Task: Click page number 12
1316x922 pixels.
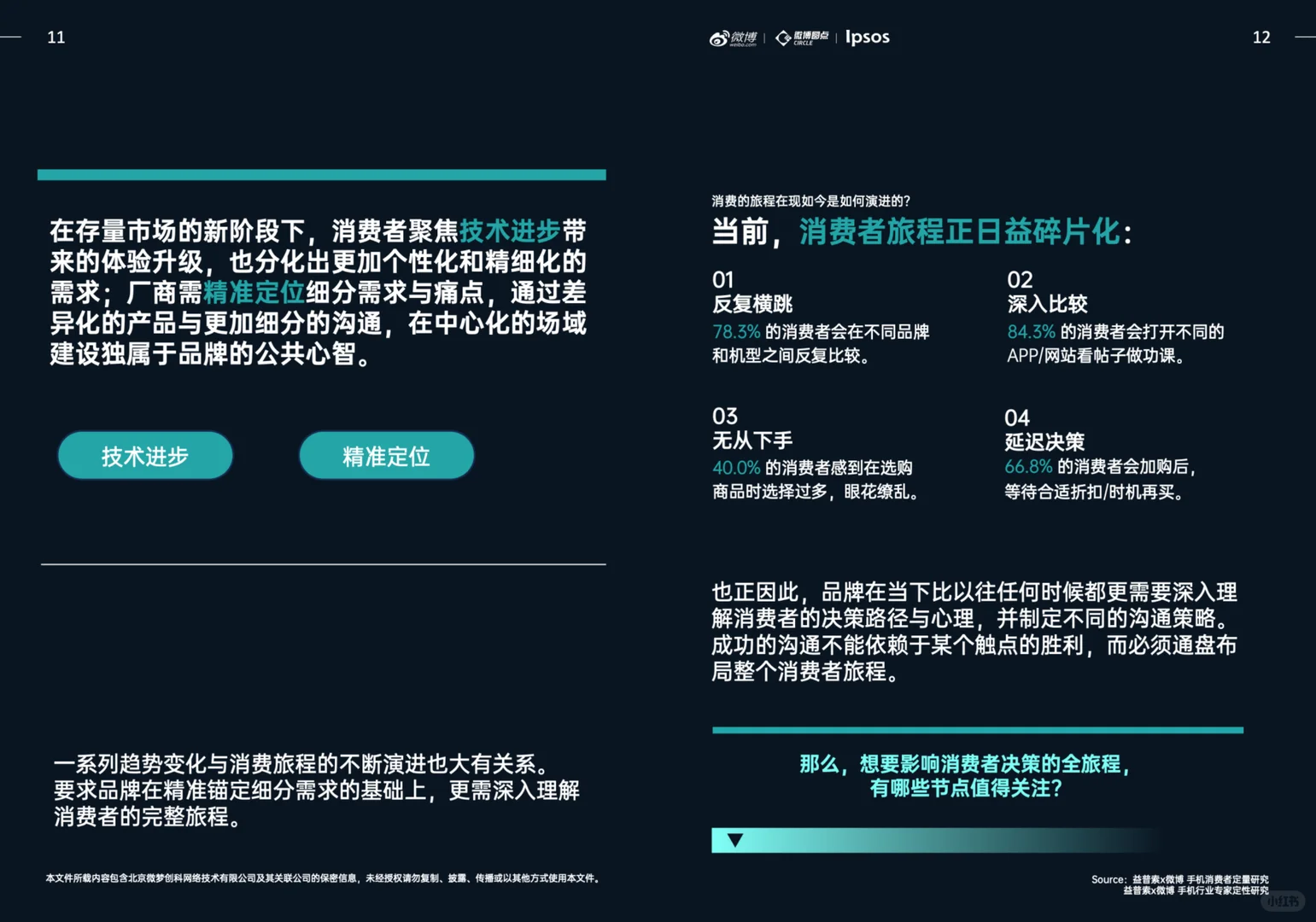Action: point(1261,37)
